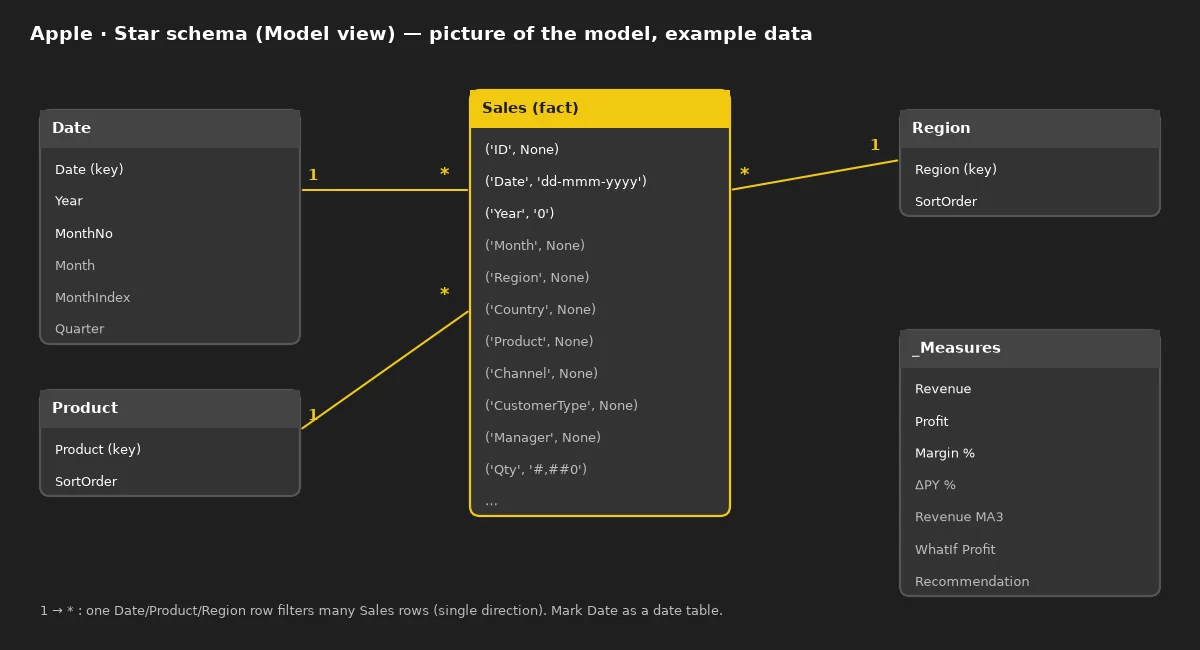1200x650 pixels.
Task: Select the "MonthIndex" field
Action: coord(92,298)
